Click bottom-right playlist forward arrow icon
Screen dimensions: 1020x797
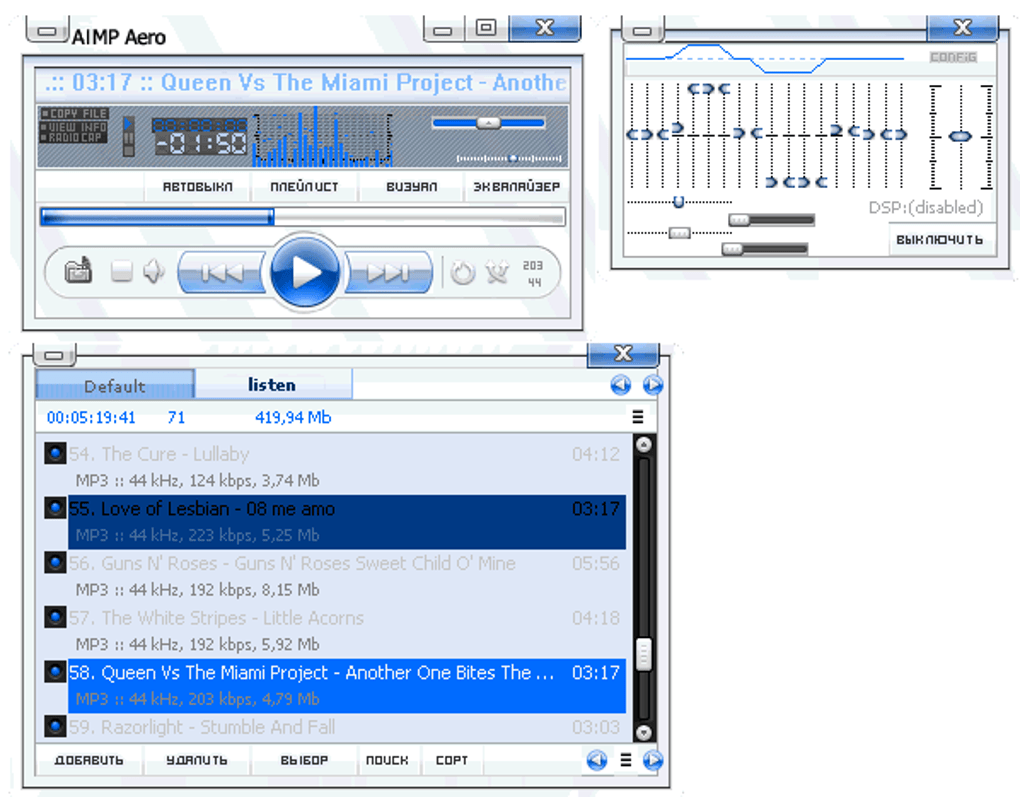[x=652, y=760]
